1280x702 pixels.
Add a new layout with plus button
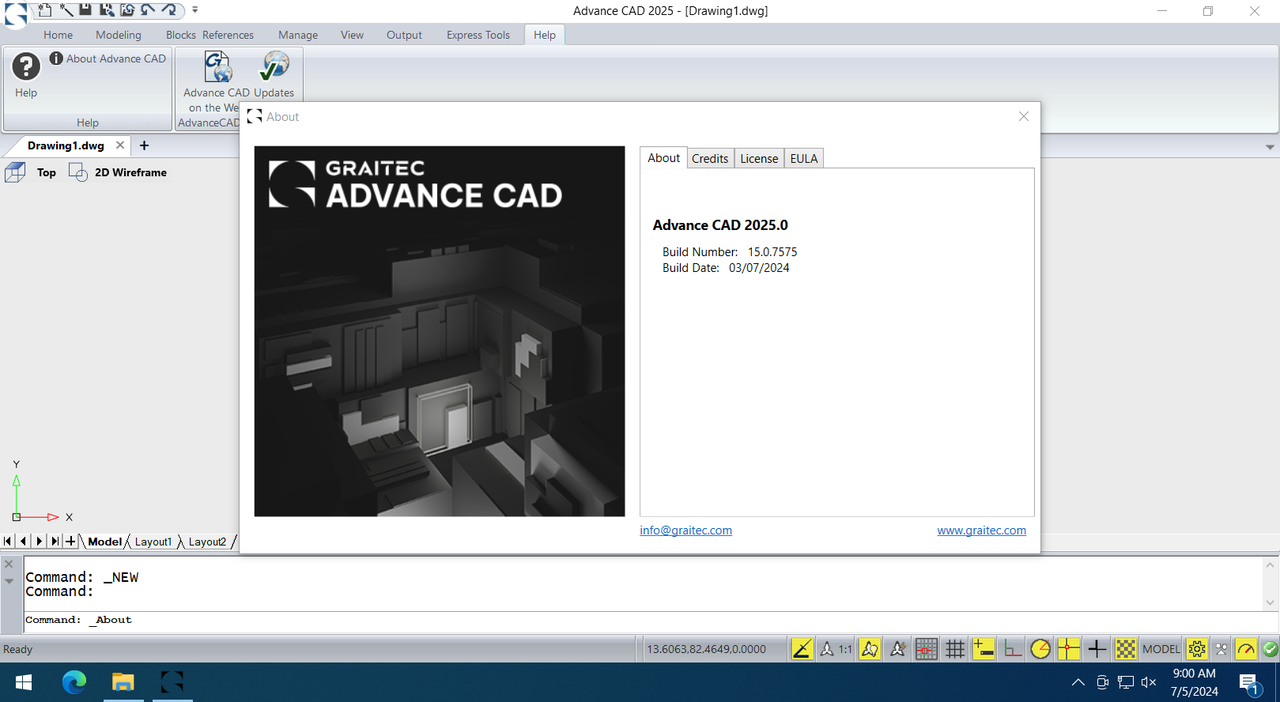click(70, 541)
